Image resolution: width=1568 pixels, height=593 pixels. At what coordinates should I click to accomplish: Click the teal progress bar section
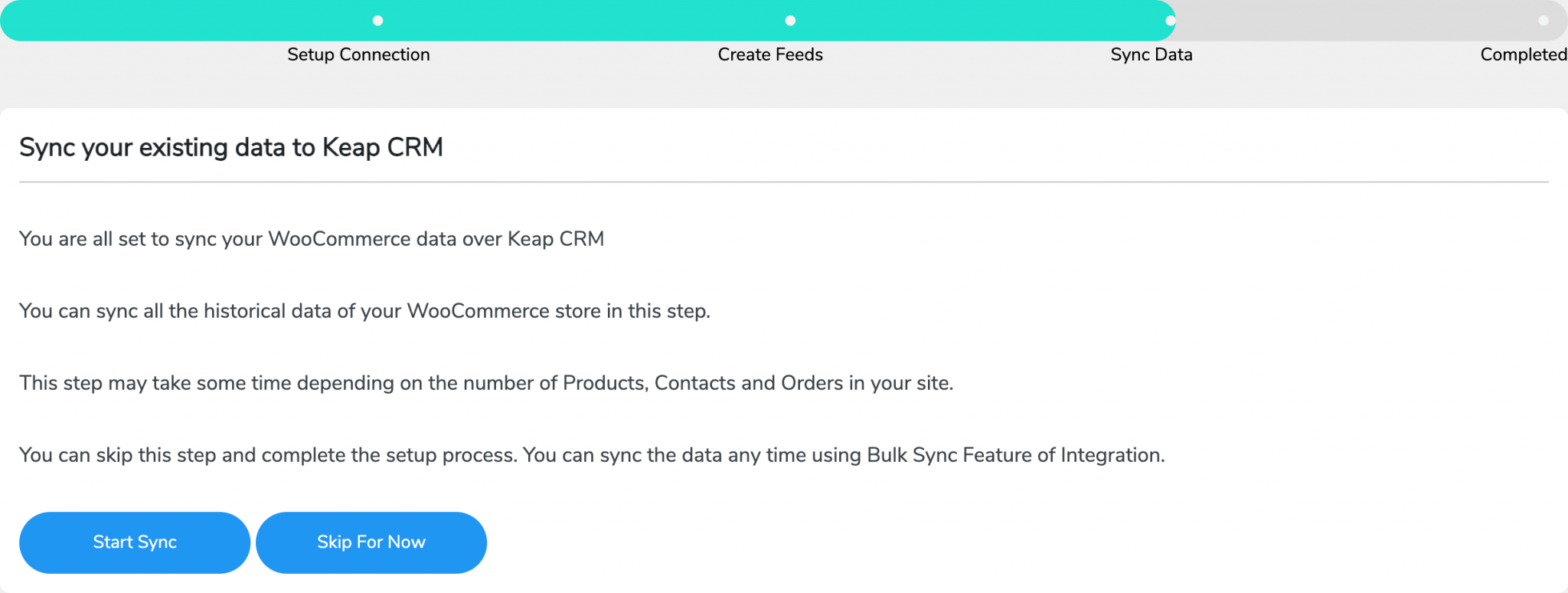coord(582,21)
